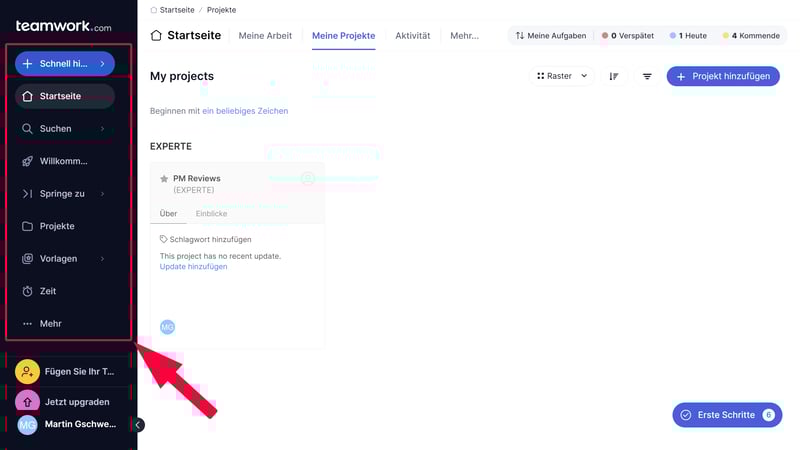Image resolution: width=800 pixels, height=450 pixels.
Task: Click the tag icon beside Schlagwort hinzufügen
Action: [x=163, y=239]
